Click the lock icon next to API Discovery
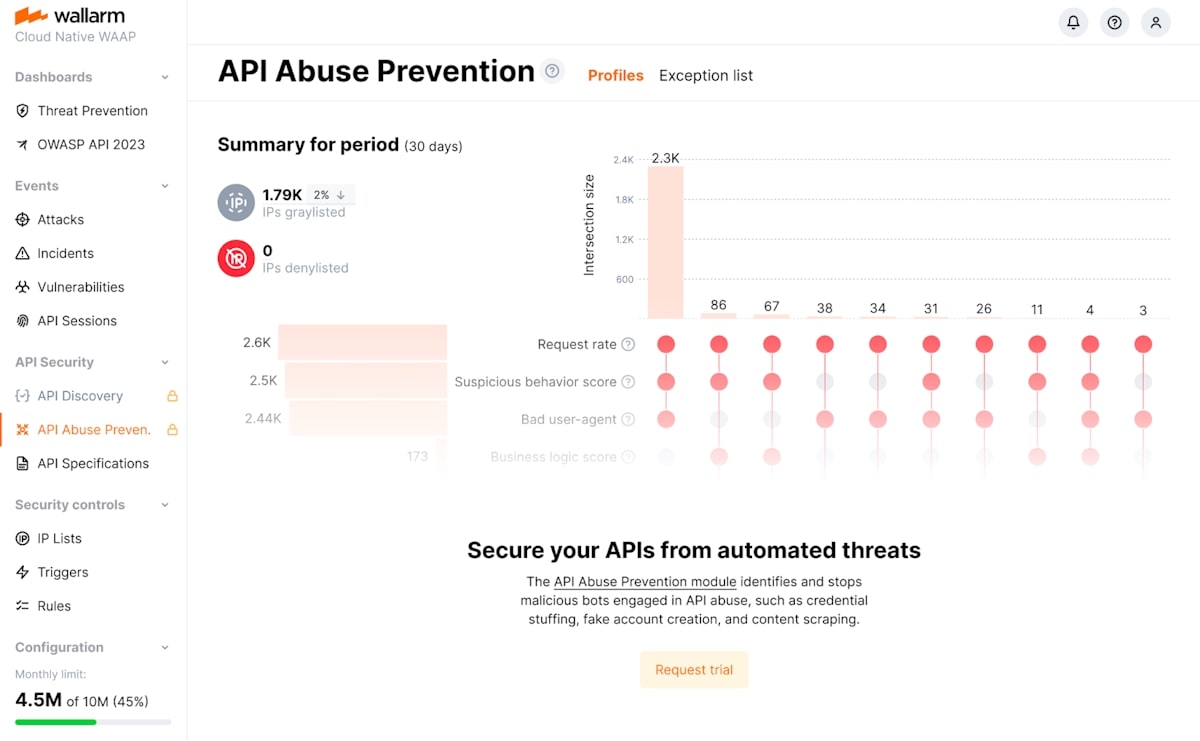Viewport: 1200px width, 741px height. 172,396
